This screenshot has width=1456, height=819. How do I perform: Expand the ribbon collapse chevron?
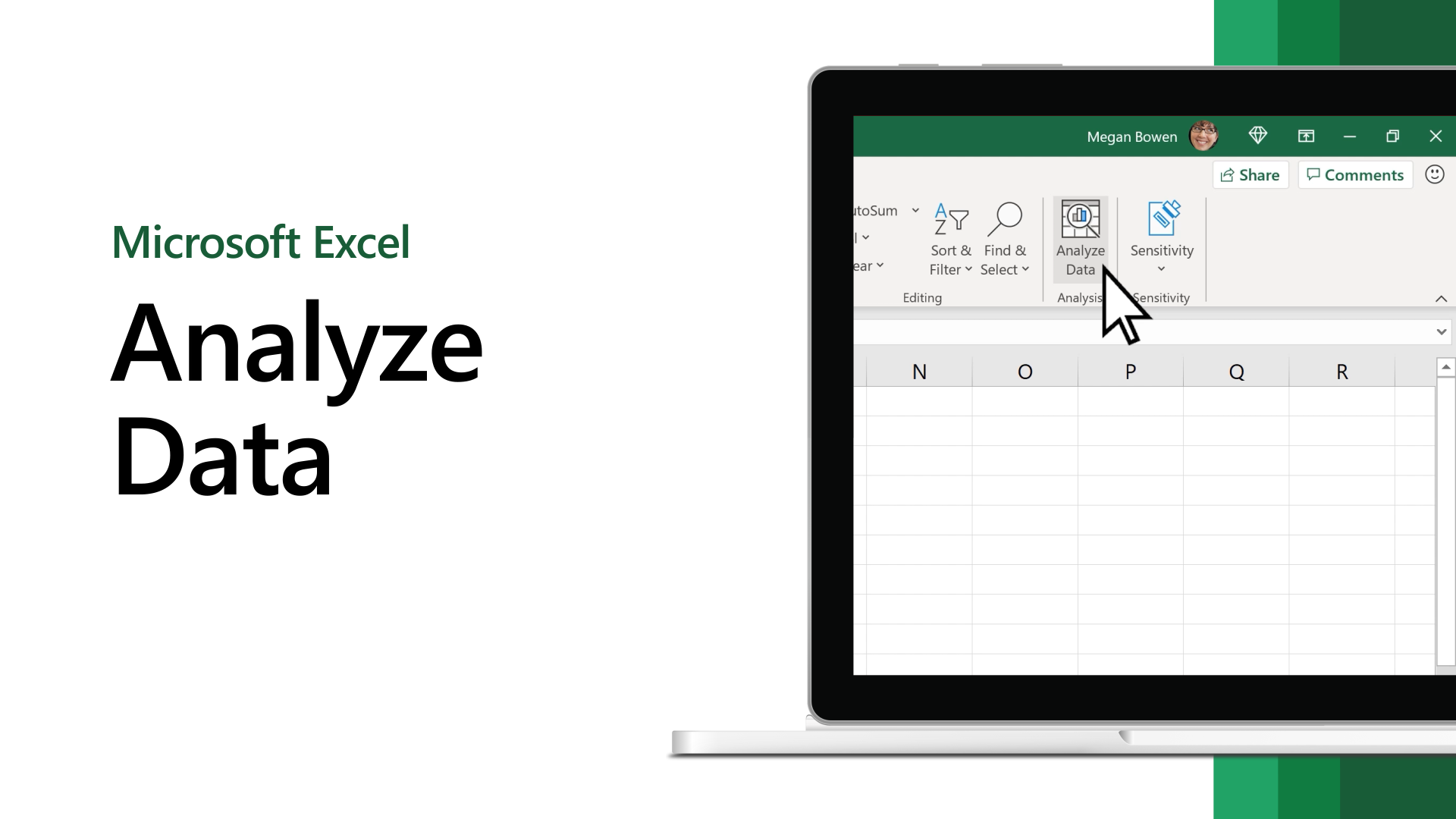1441,299
